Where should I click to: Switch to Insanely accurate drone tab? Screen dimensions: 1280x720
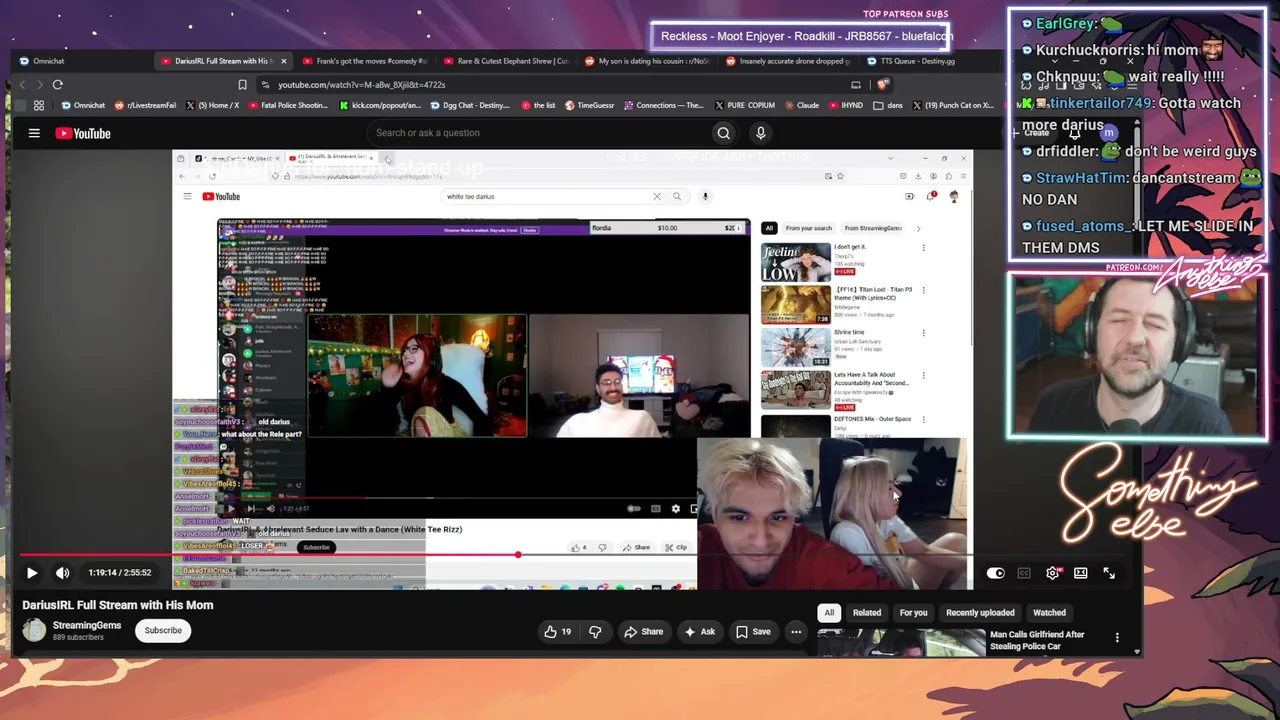coord(788,61)
